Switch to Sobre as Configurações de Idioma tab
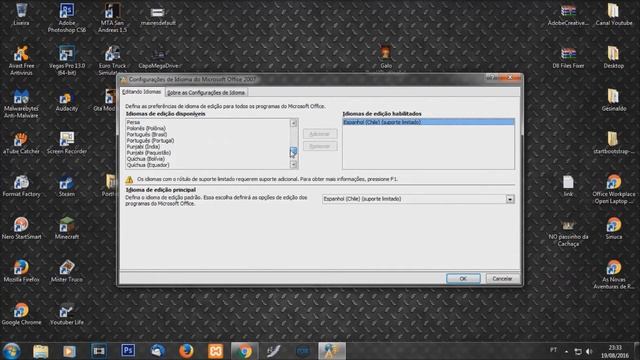Screen dimensions: 640x360 point(206,93)
